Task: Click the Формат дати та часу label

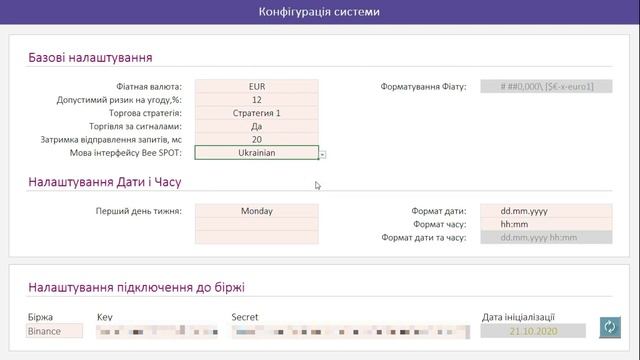Action: pos(424,238)
